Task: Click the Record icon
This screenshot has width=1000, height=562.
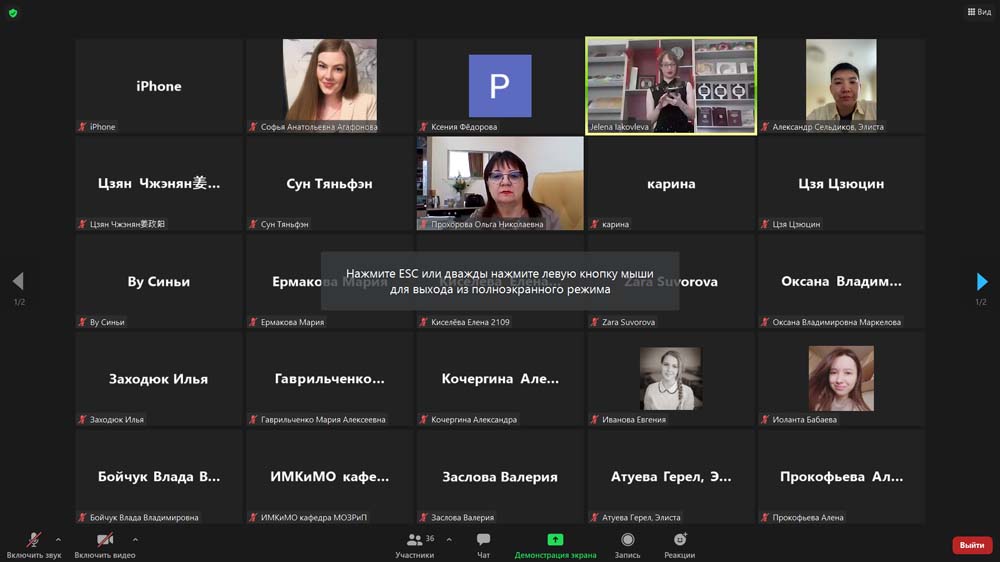Action: point(627,540)
